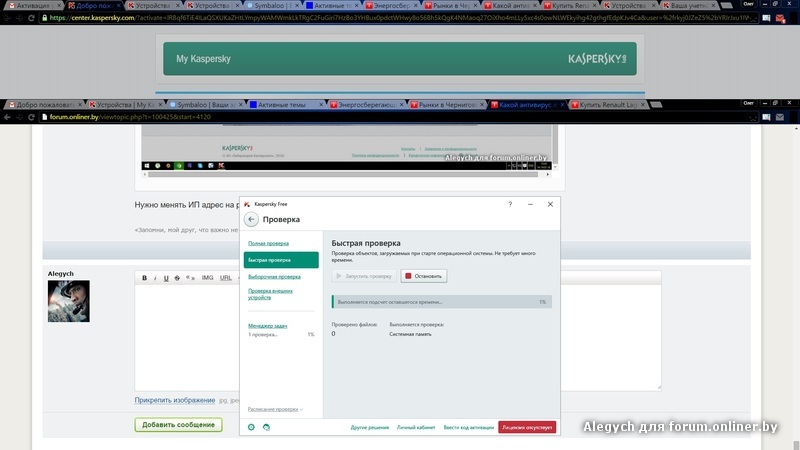Viewport: 800px width, 450px height.
Task: Click Ввести код активации link
Action: [468, 428]
